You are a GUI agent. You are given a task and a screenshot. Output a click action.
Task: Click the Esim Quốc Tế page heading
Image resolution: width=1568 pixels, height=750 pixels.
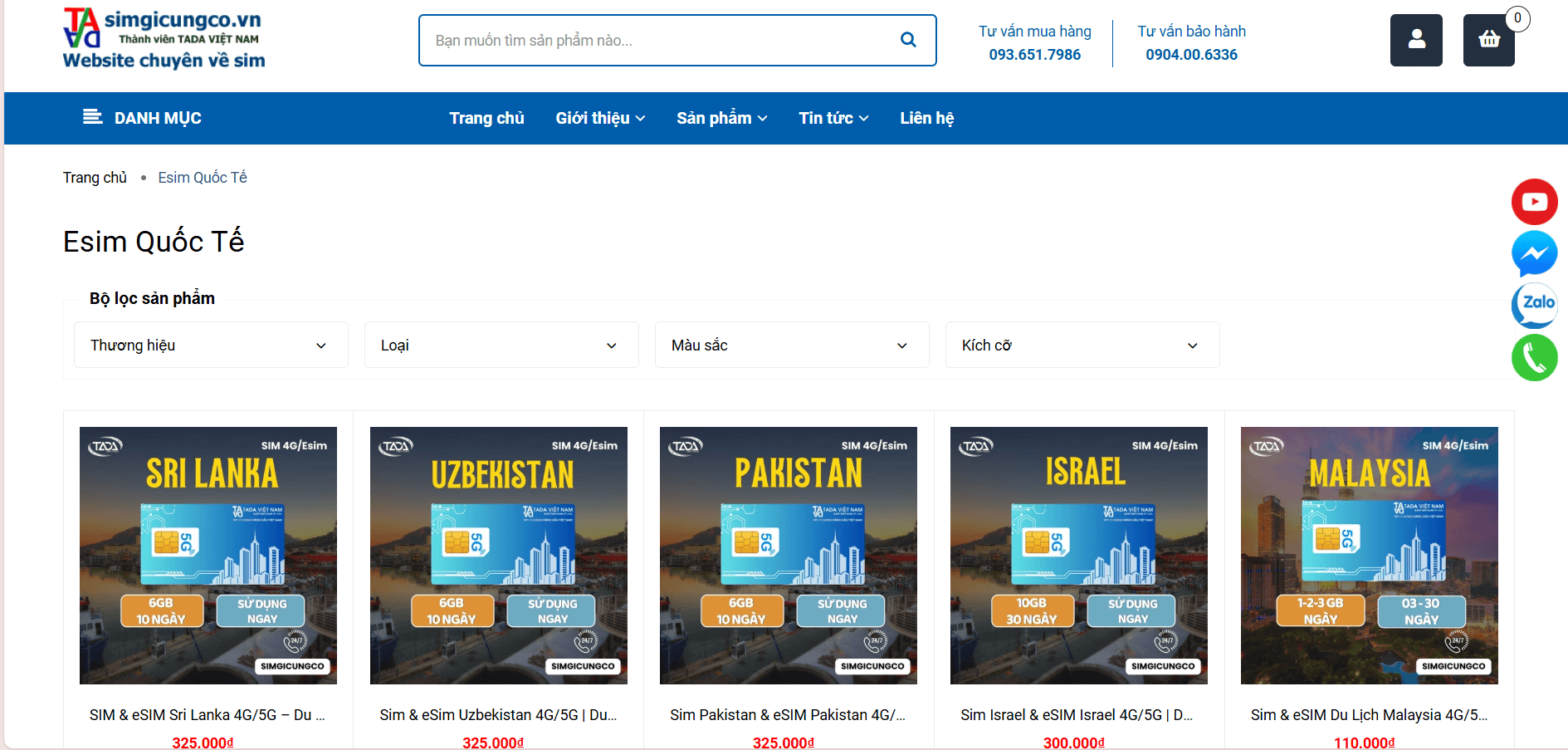[x=154, y=242]
